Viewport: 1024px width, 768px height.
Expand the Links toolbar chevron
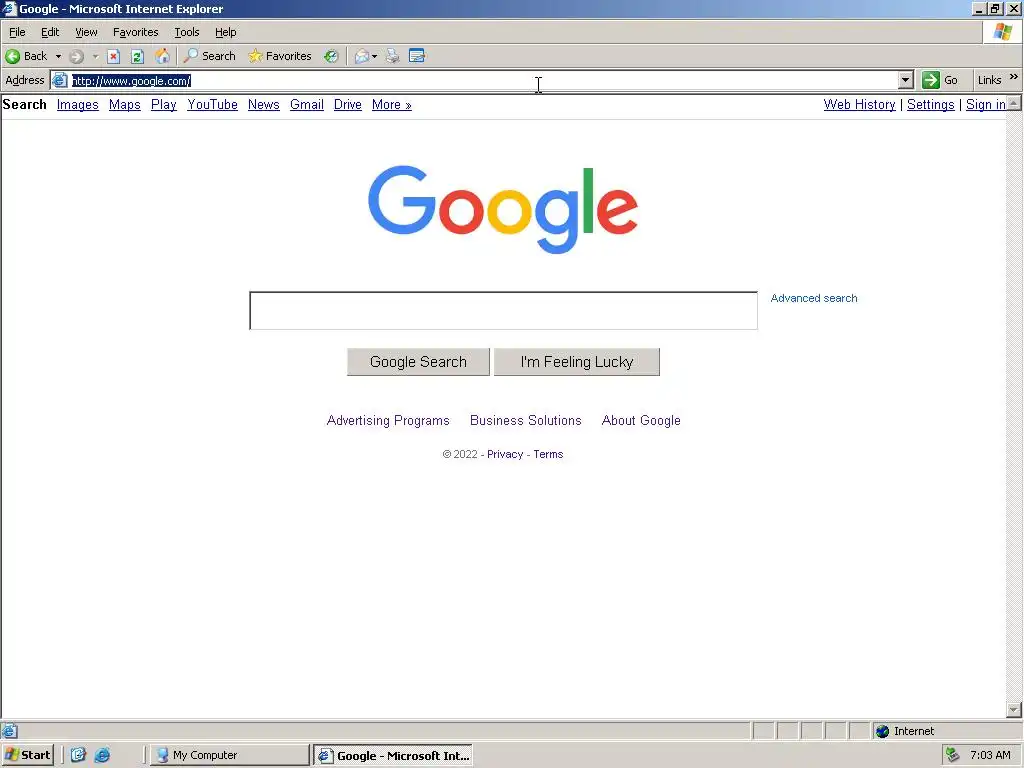tap(1014, 77)
